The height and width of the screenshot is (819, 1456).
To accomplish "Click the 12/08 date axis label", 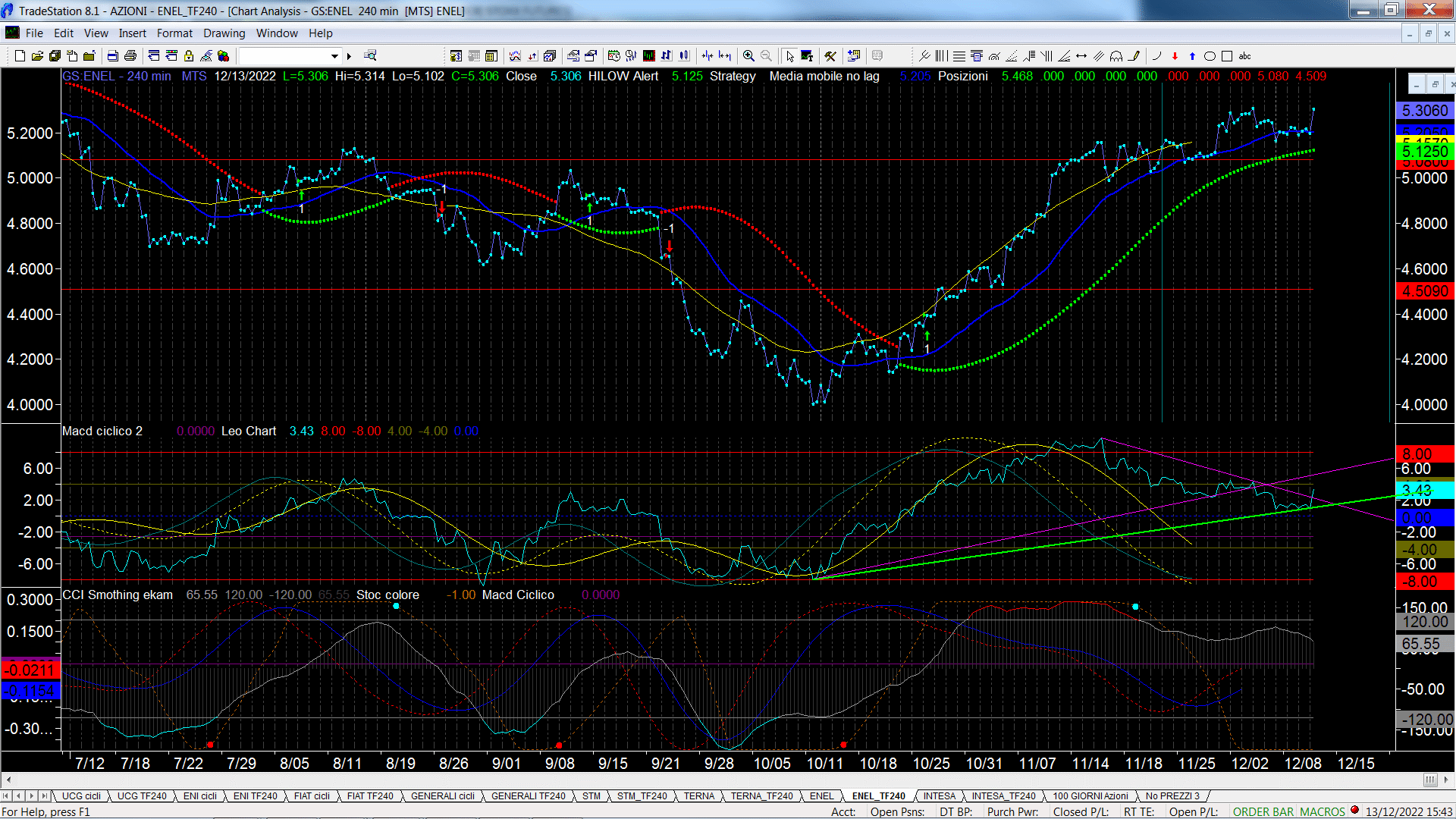I will point(1303,764).
